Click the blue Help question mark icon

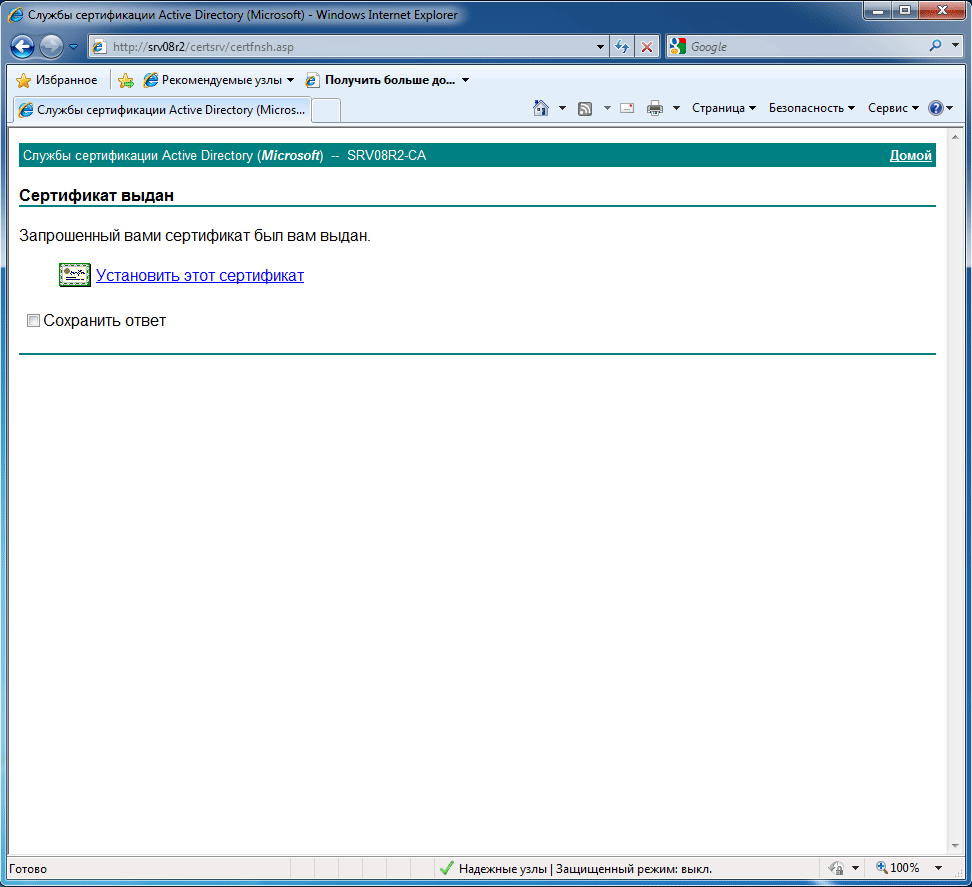[935, 108]
